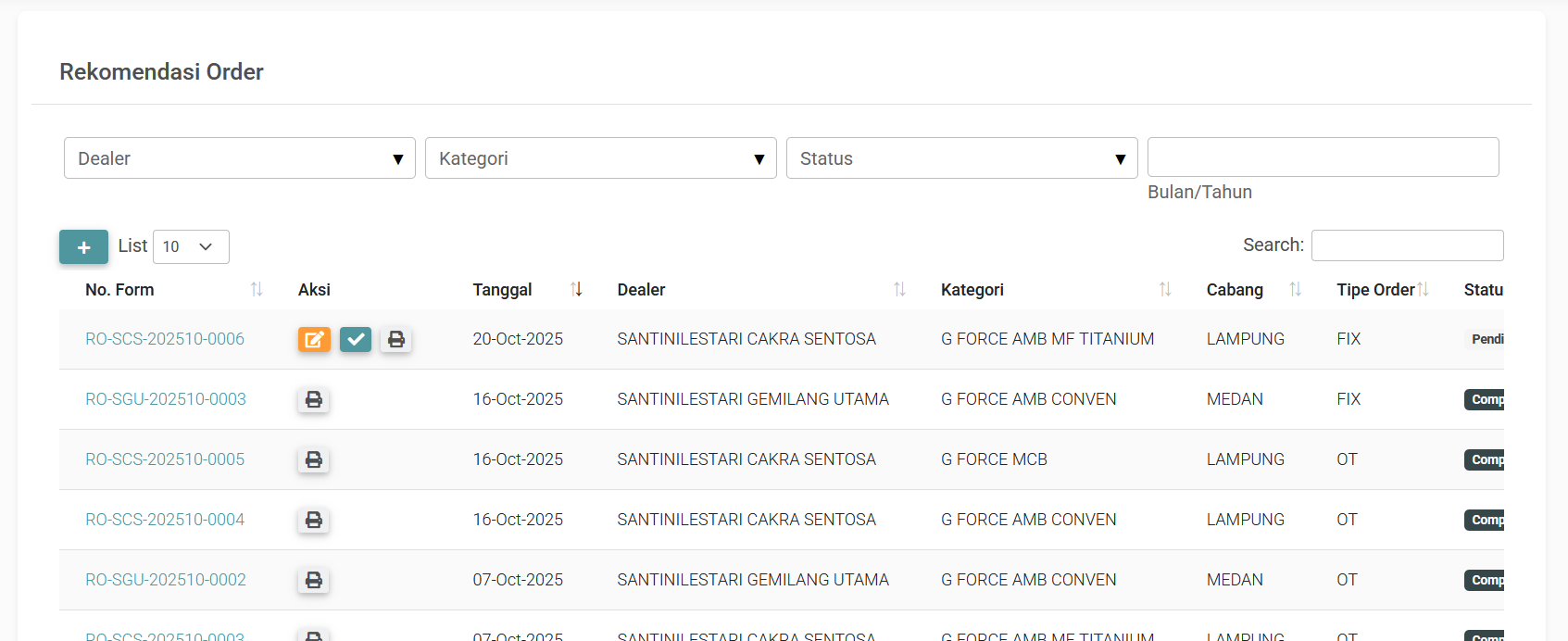
Task: Expand the Kategori filter dropdown
Action: click(x=600, y=158)
